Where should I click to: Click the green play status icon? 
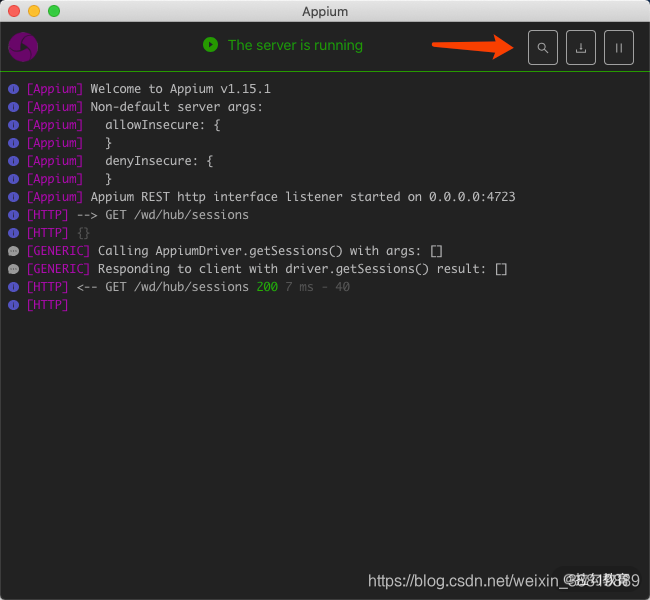coord(211,45)
